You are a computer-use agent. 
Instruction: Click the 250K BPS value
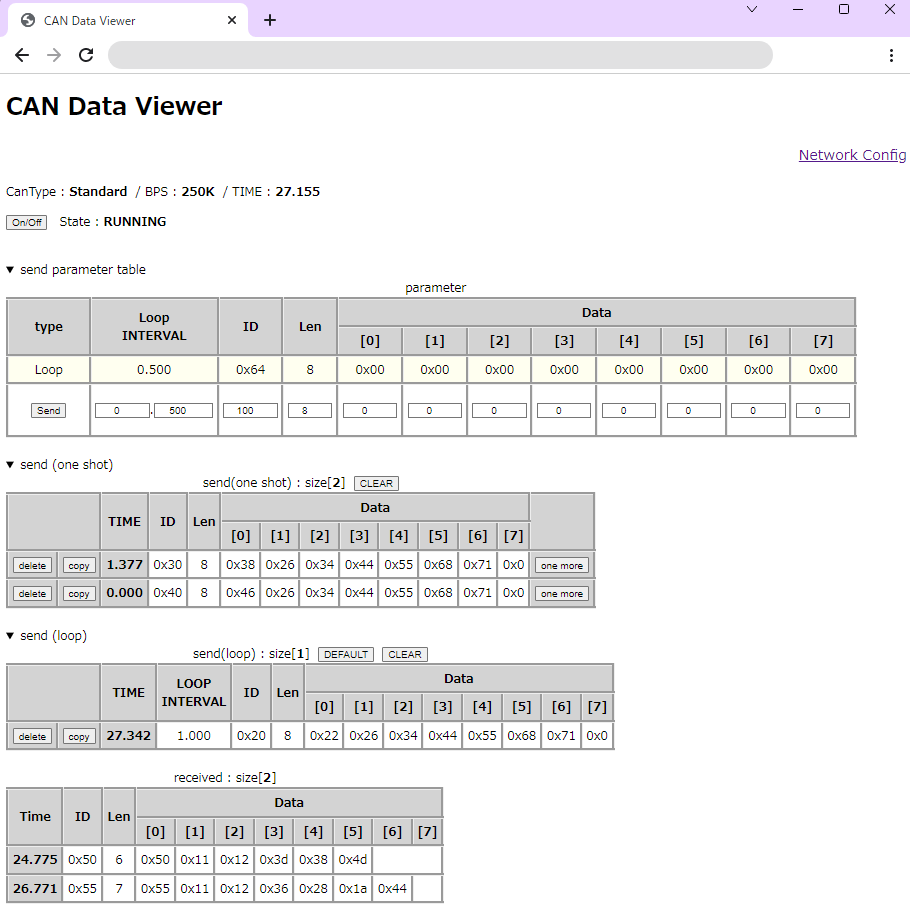(x=198, y=191)
